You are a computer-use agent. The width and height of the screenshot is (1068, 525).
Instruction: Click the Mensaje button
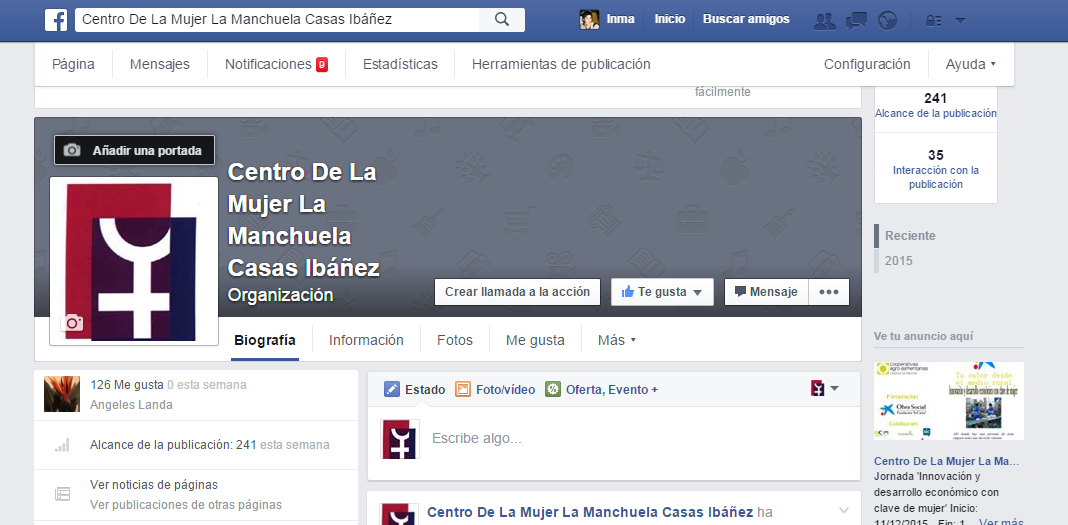(x=766, y=291)
